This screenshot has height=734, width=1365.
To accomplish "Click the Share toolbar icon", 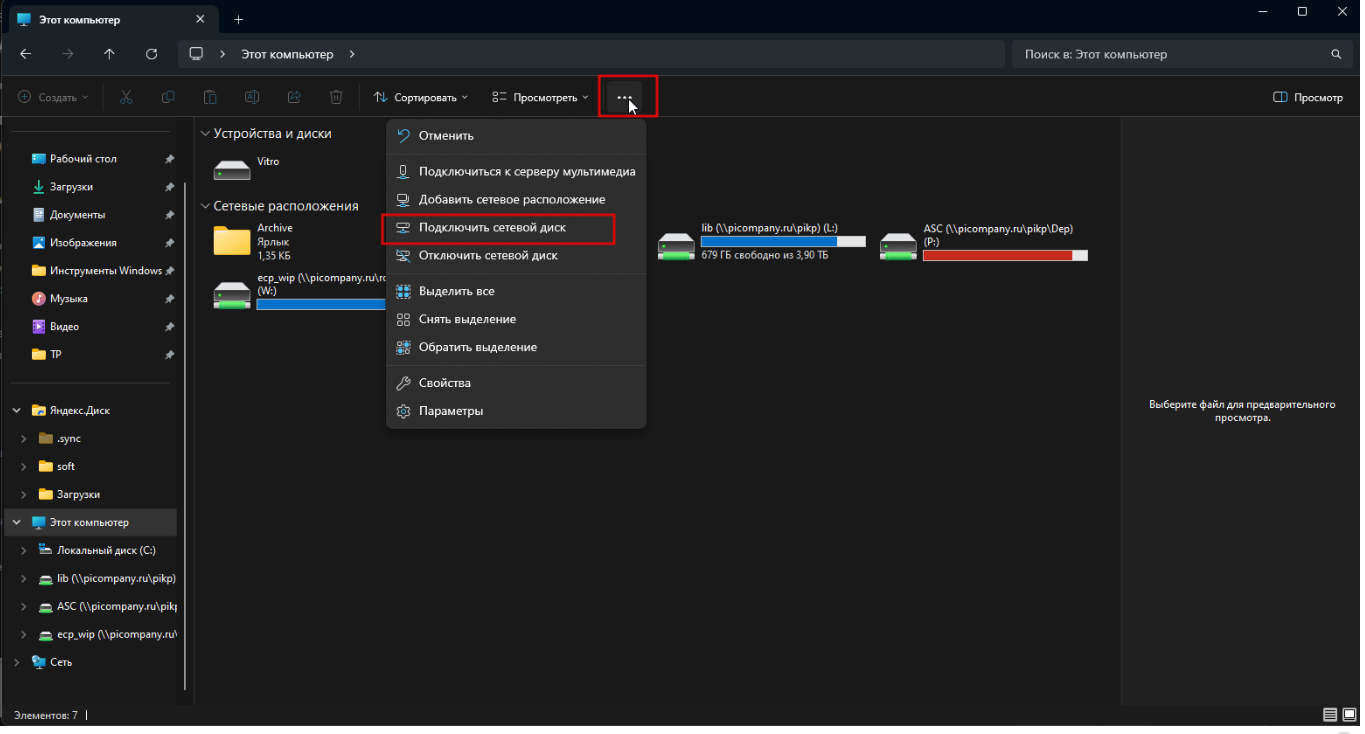I will [294, 97].
